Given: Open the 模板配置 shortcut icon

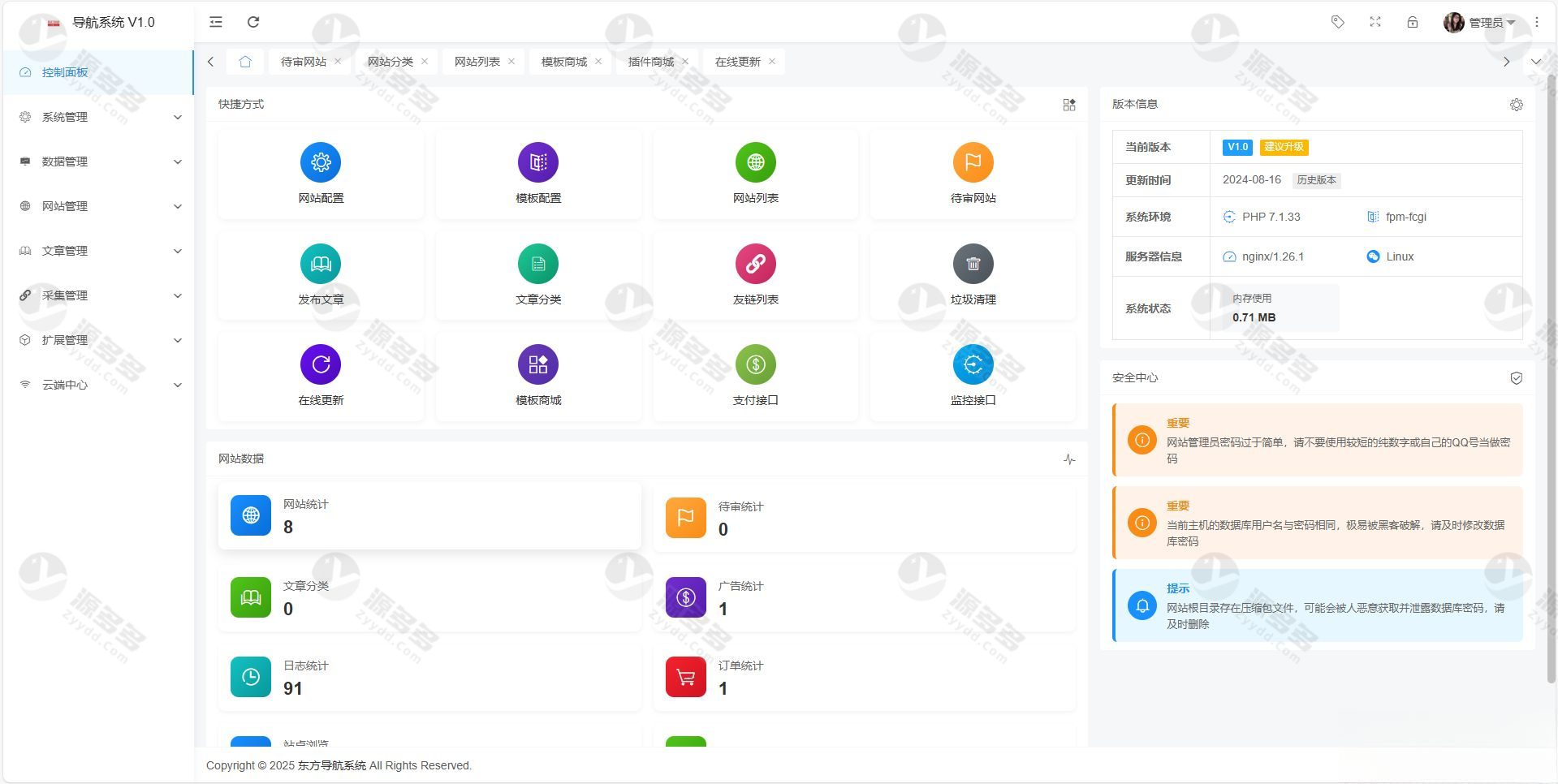Looking at the screenshot, I should pyautogui.click(x=538, y=162).
